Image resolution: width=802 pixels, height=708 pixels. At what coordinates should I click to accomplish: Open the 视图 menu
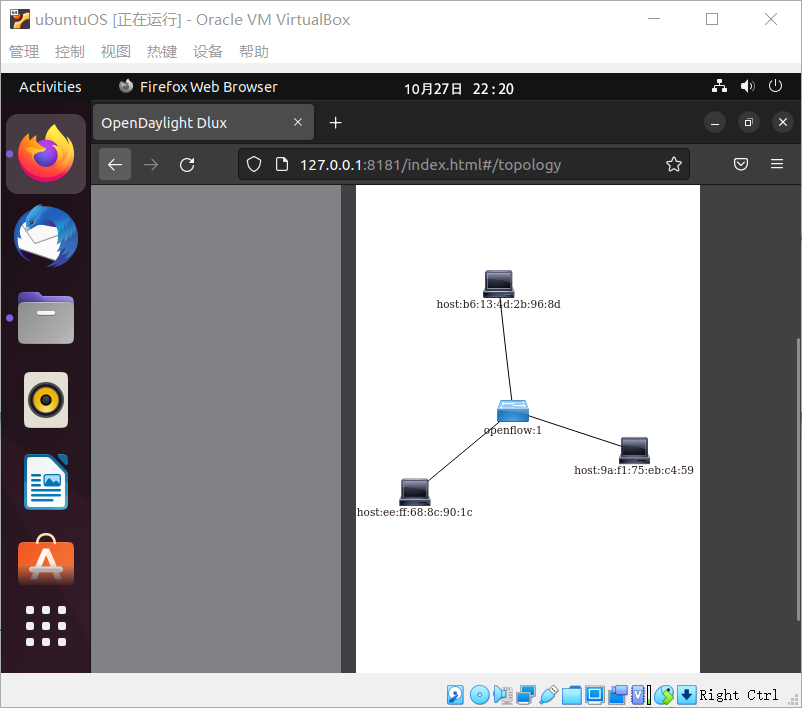pyautogui.click(x=116, y=52)
